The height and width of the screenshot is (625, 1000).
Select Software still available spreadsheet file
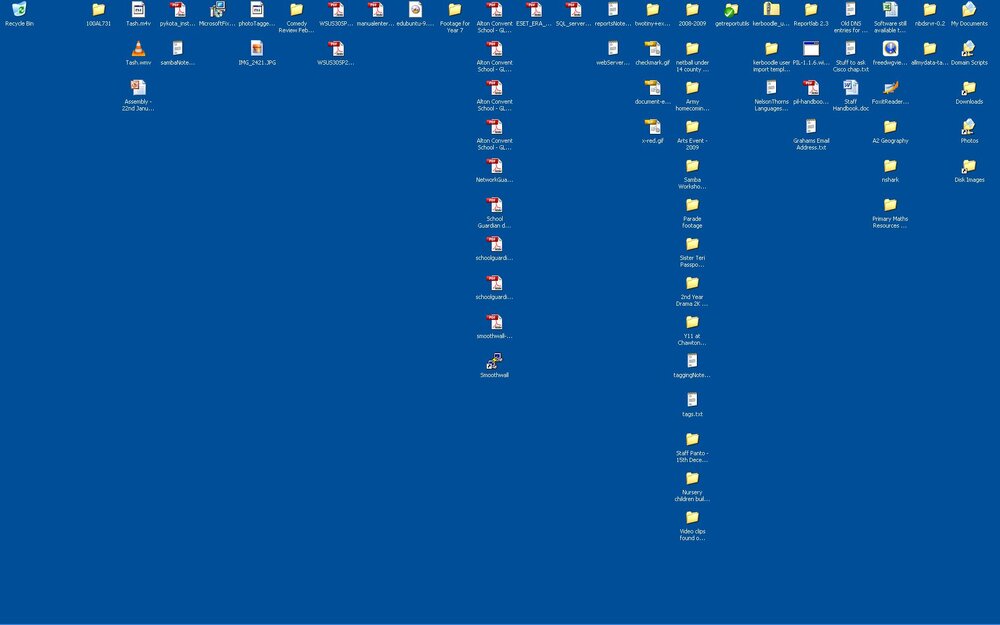[890, 10]
